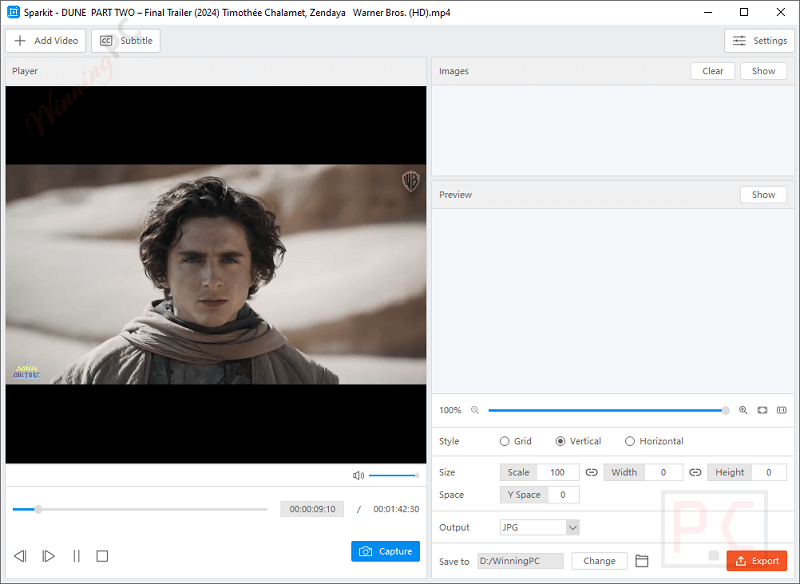
Task: Click the current time field 00:00:09:10
Action: tap(312, 509)
